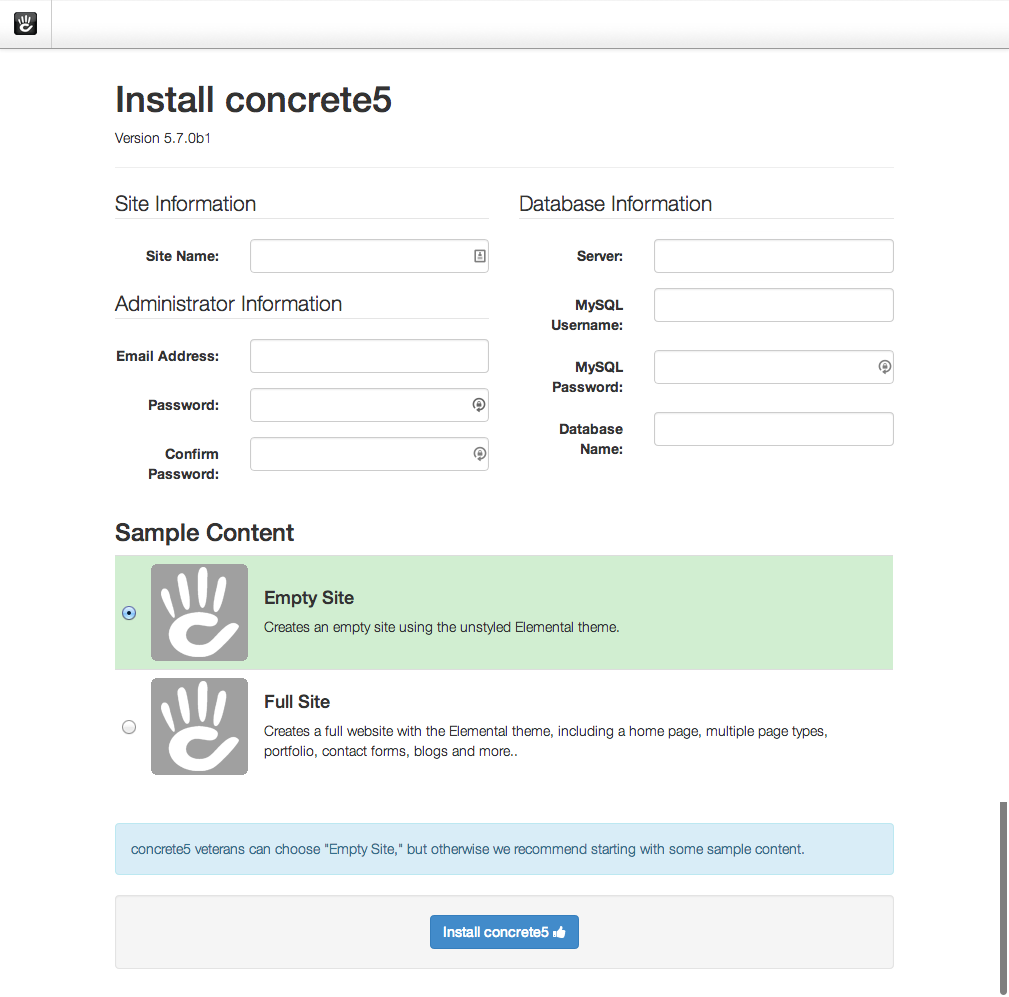This screenshot has height=997, width=1009.
Task: Click the Database Name input field
Action: (x=773, y=429)
